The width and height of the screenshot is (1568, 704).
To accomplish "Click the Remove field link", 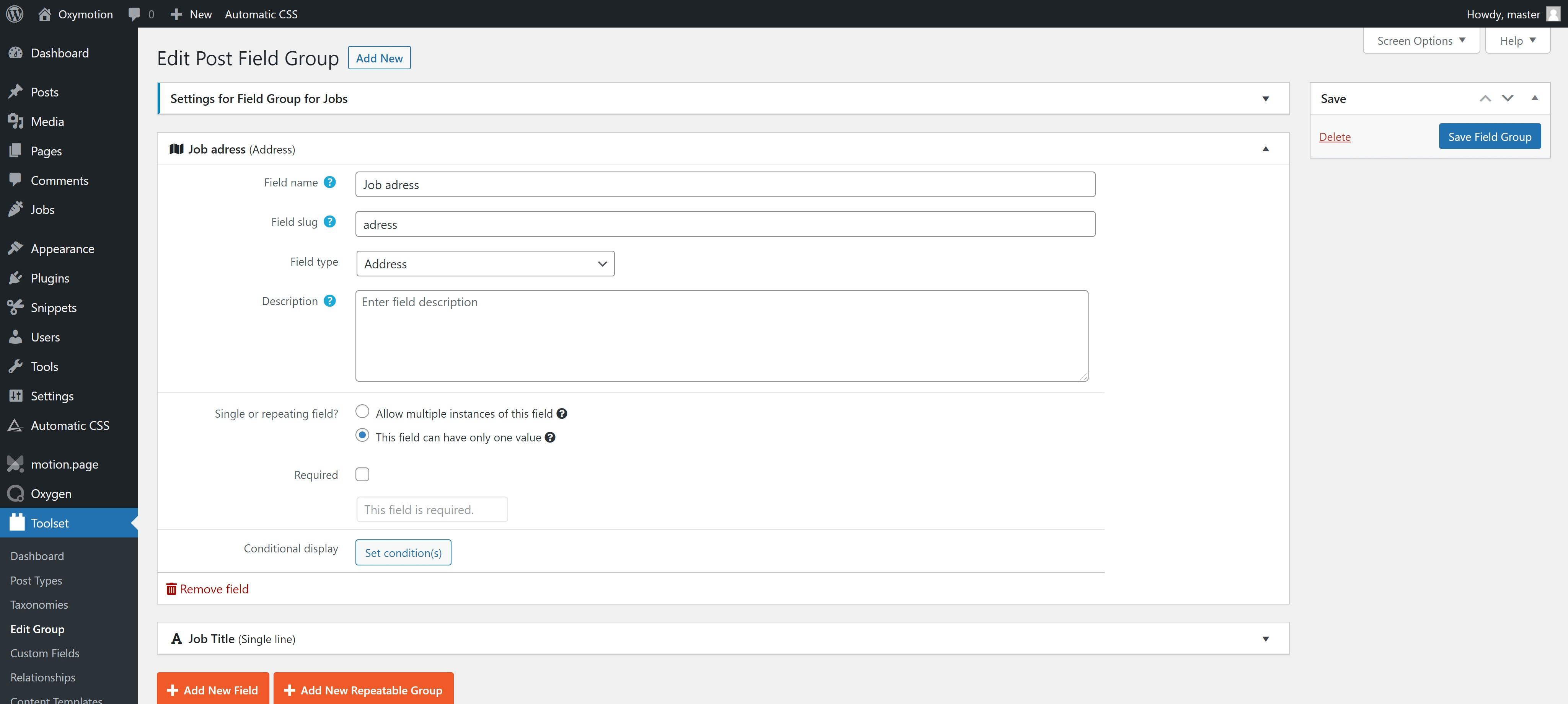I will click(207, 589).
